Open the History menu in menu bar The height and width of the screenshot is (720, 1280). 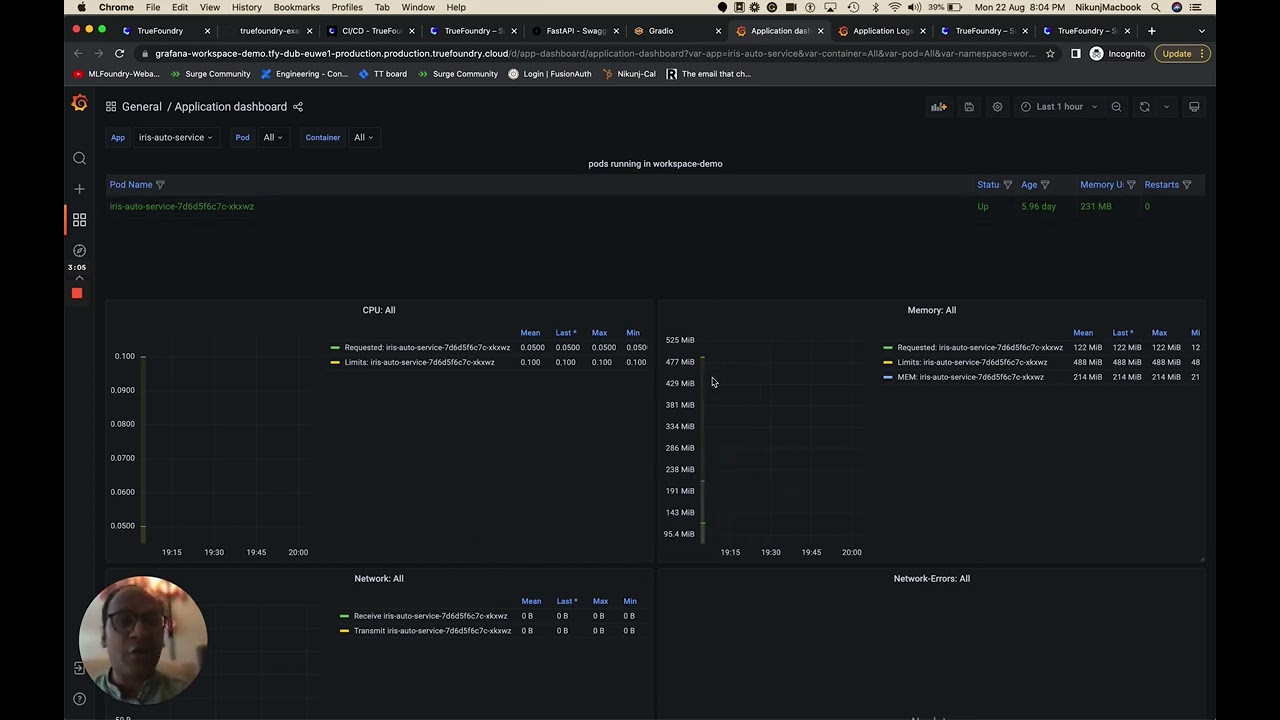[246, 7]
